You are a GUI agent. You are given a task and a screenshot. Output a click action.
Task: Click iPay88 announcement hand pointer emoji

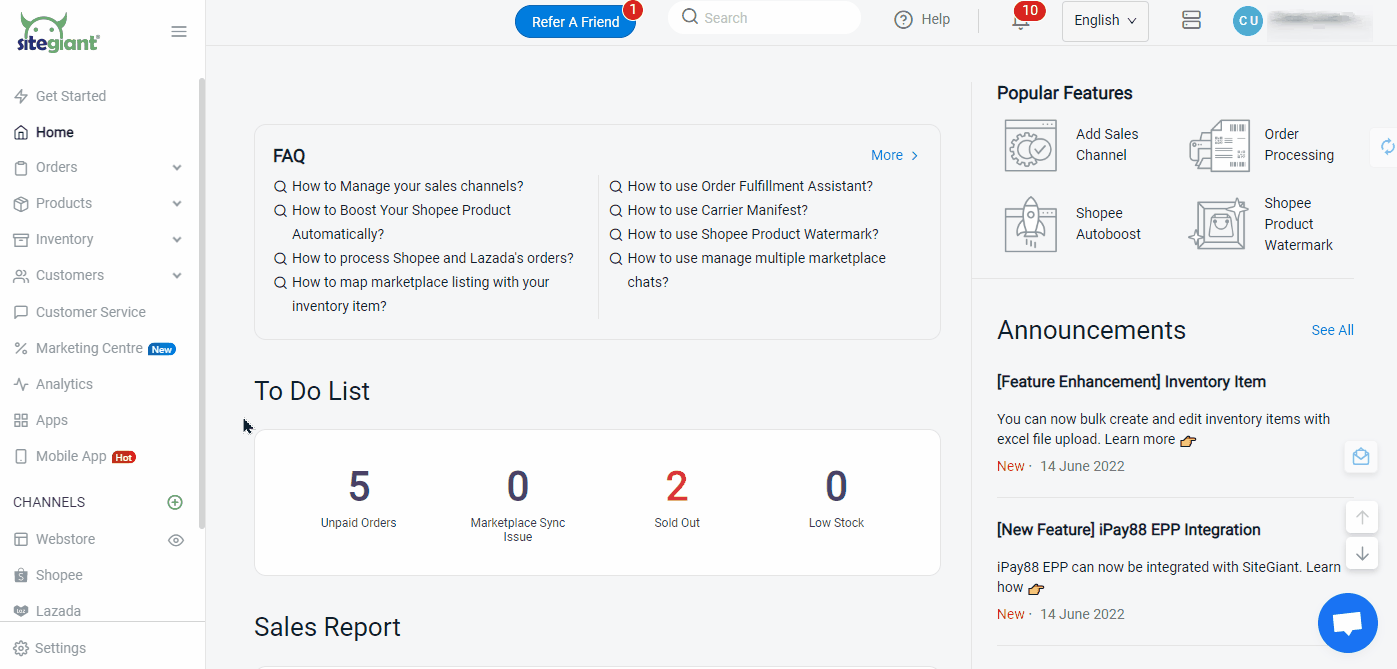[1036, 588]
